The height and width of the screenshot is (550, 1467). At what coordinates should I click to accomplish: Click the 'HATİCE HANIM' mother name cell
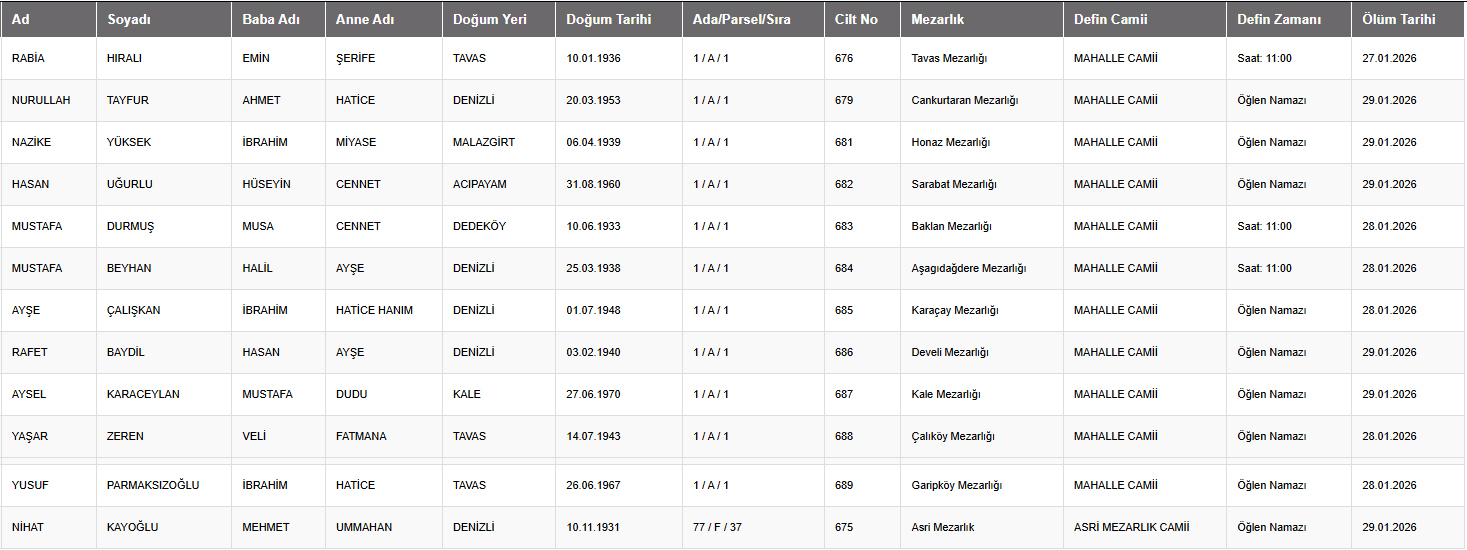374,310
